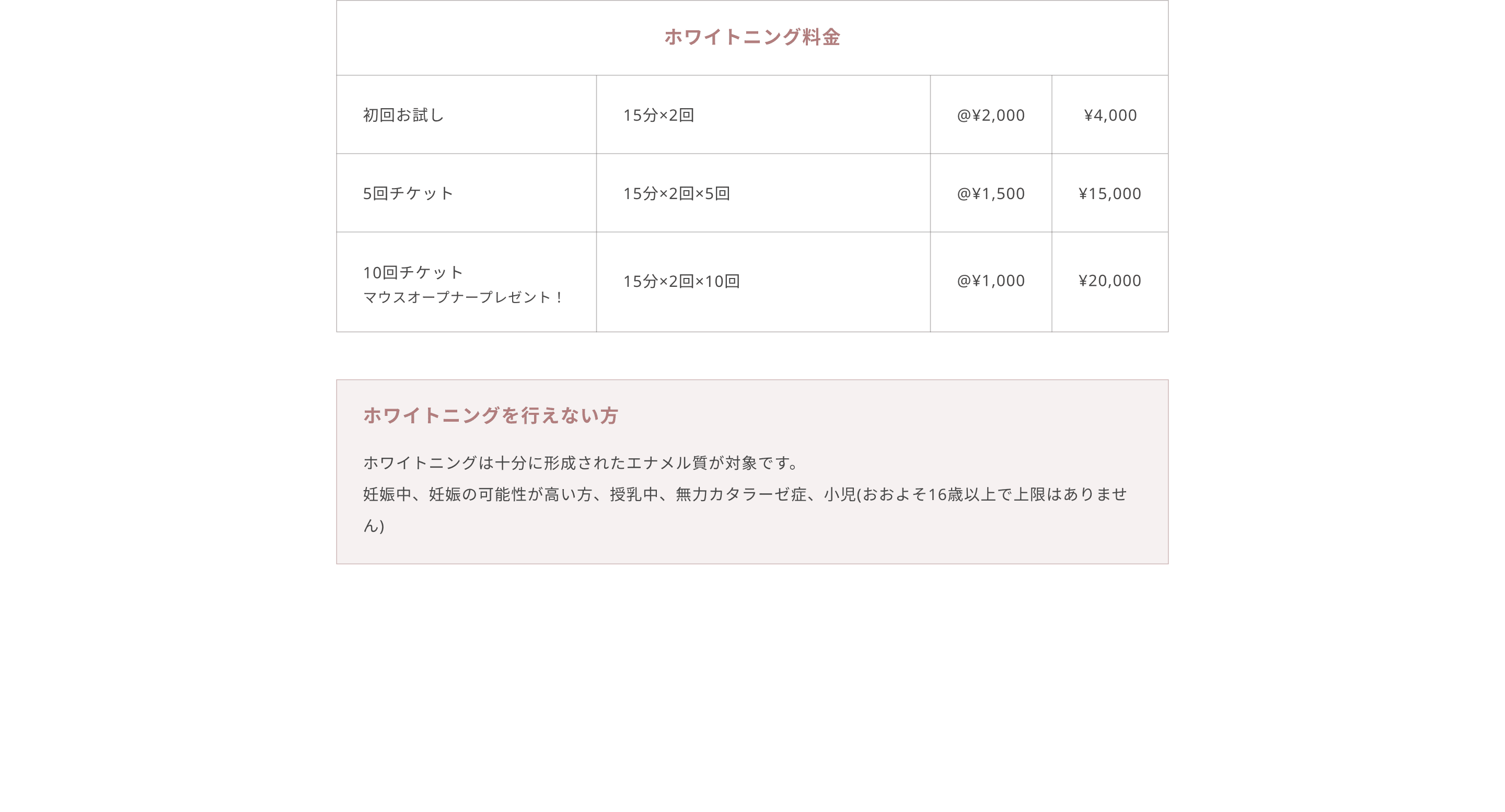Click the word 妊娠中 starting the restriction list

387,494
